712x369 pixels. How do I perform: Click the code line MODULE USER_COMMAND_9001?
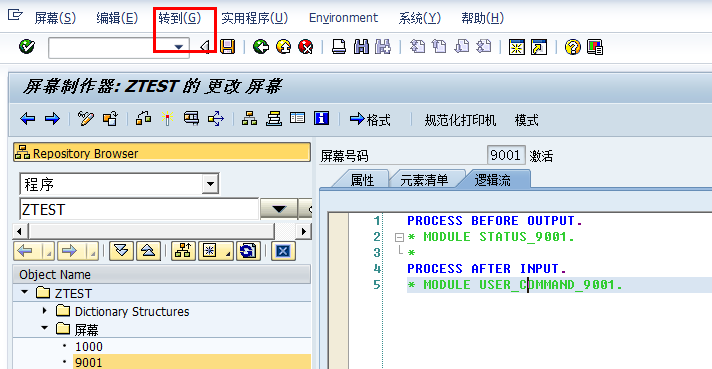[x=514, y=285]
